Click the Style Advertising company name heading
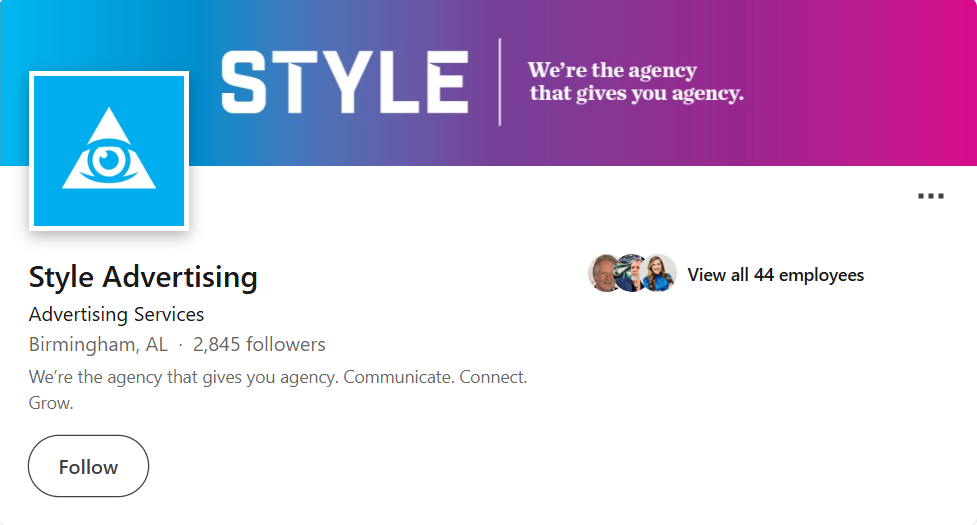 coord(143,277)
